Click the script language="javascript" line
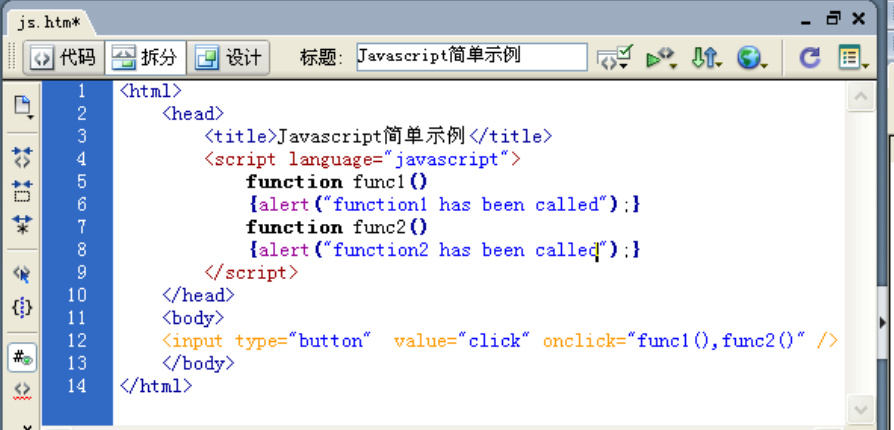 pyautogui.click(x=363, y=159)
